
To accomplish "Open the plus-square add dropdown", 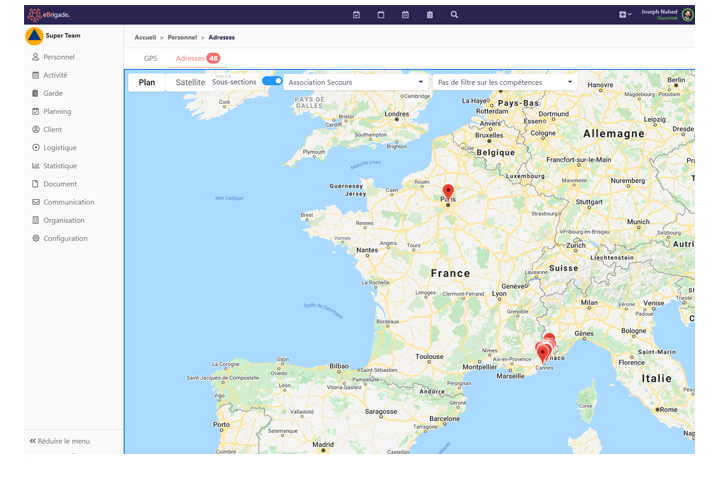I will [x=625, y=15].
